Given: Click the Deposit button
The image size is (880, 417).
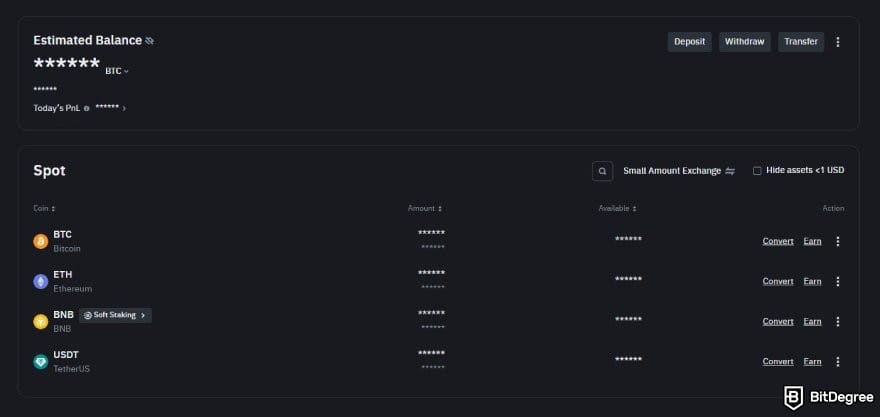Looking at the screenshot, I should (689, 42).
